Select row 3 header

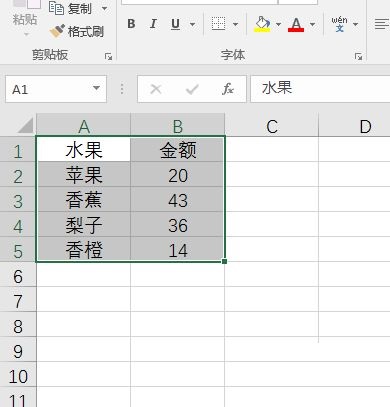pos(18,200)
